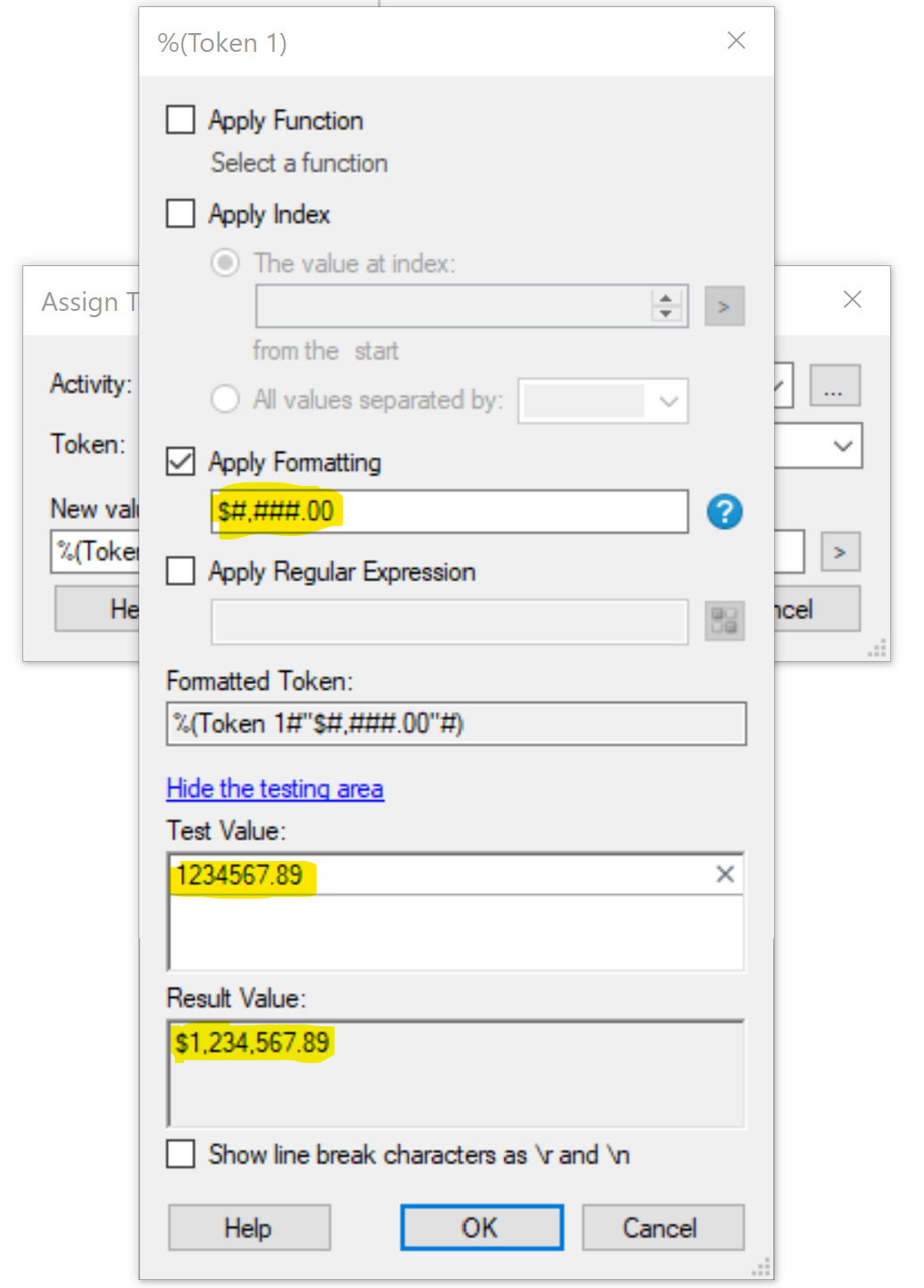Uncheck the Apply Formatting checkbox
Screen dimensions: 924x1288
[x=180, y=462]
